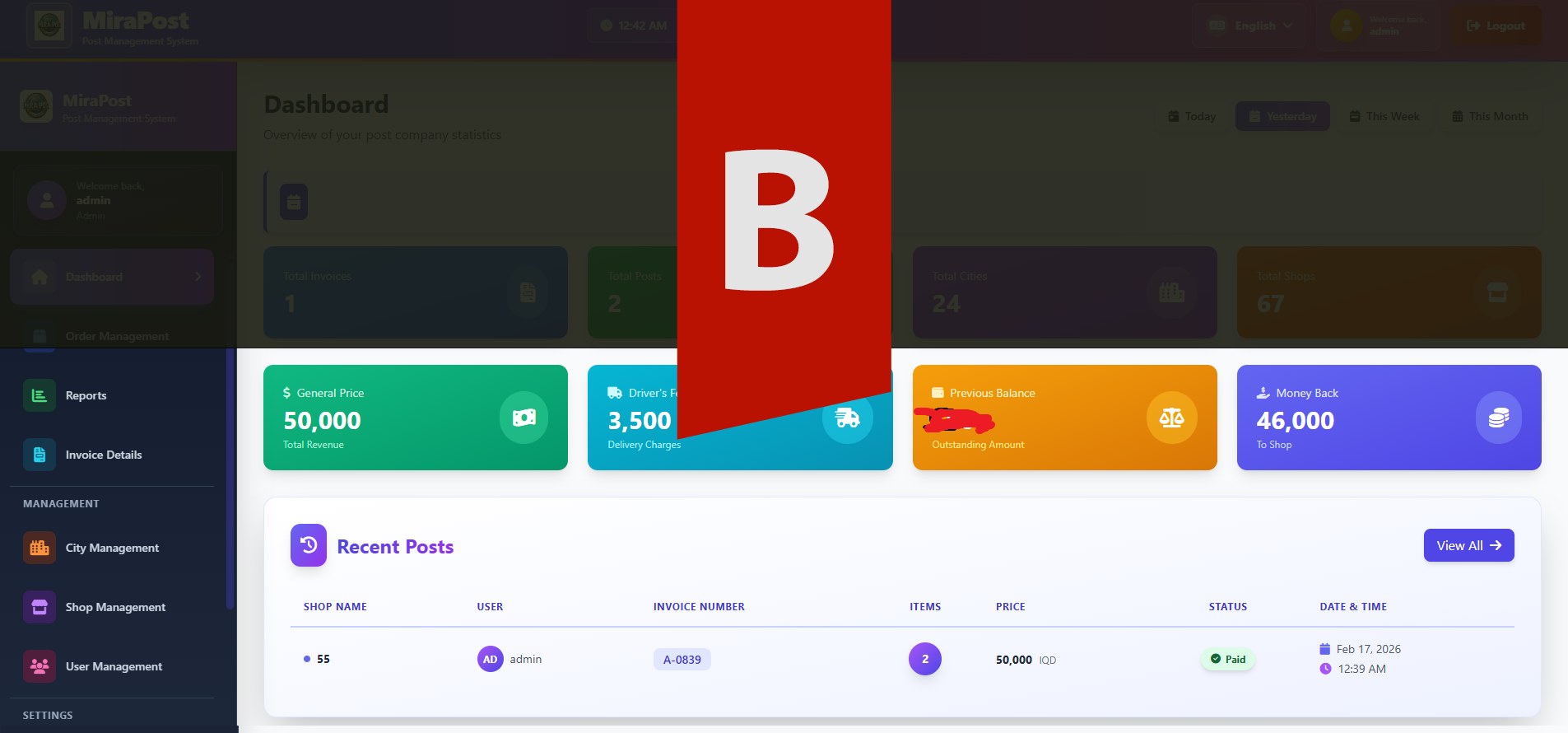Click the Total Shops card icon

click(1497, 292)
